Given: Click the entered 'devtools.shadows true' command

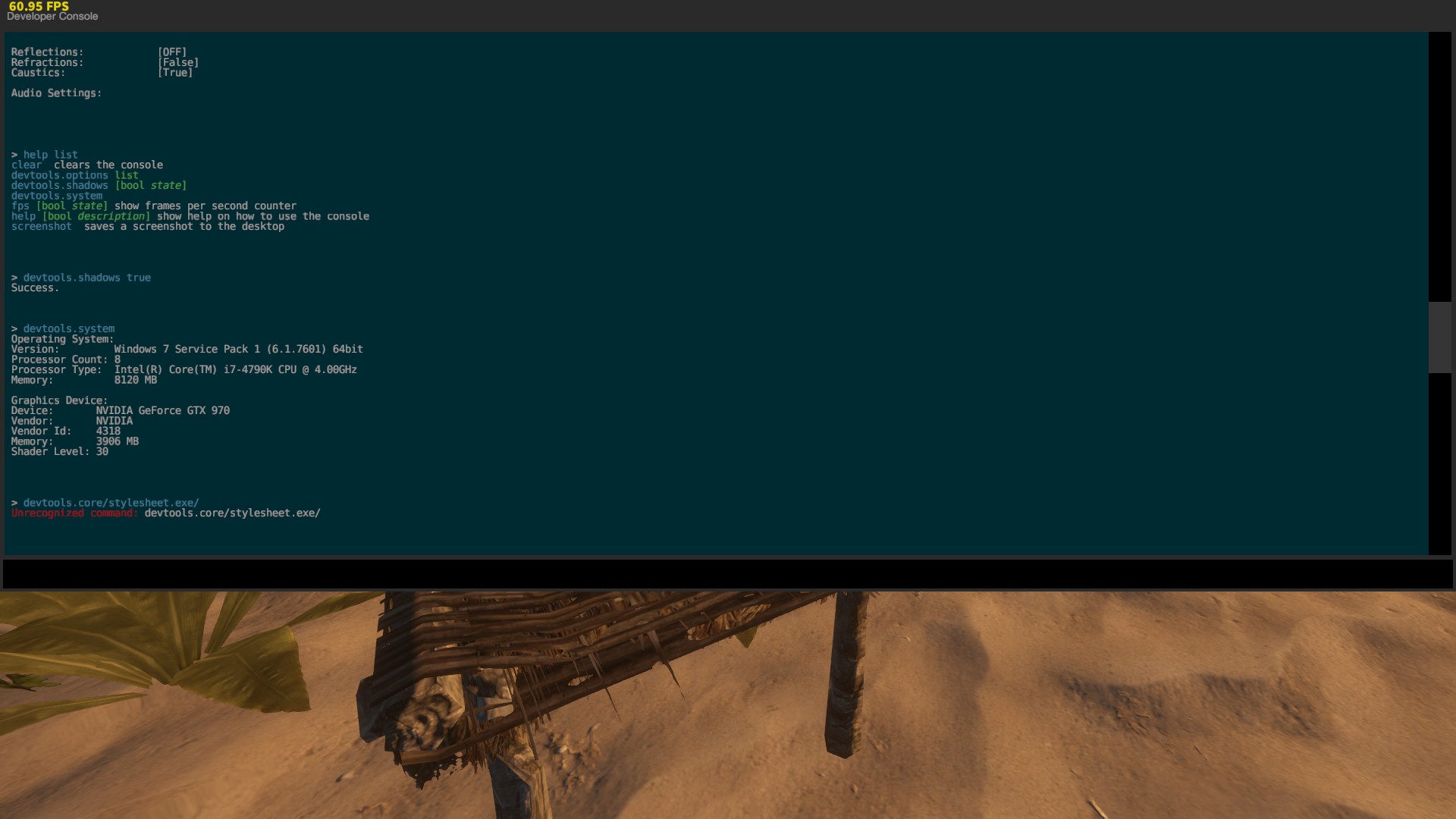Looking at the screenshot, I should pos(86,278).
